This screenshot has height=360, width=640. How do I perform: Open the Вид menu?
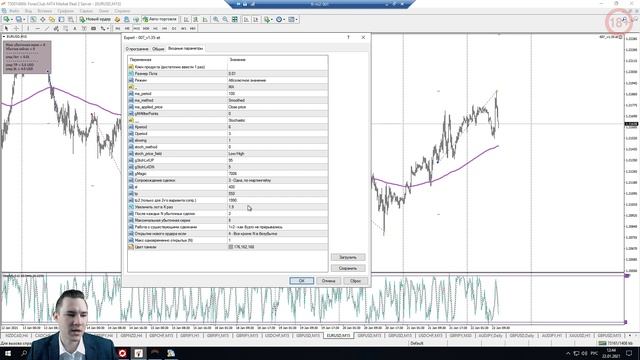29,11
